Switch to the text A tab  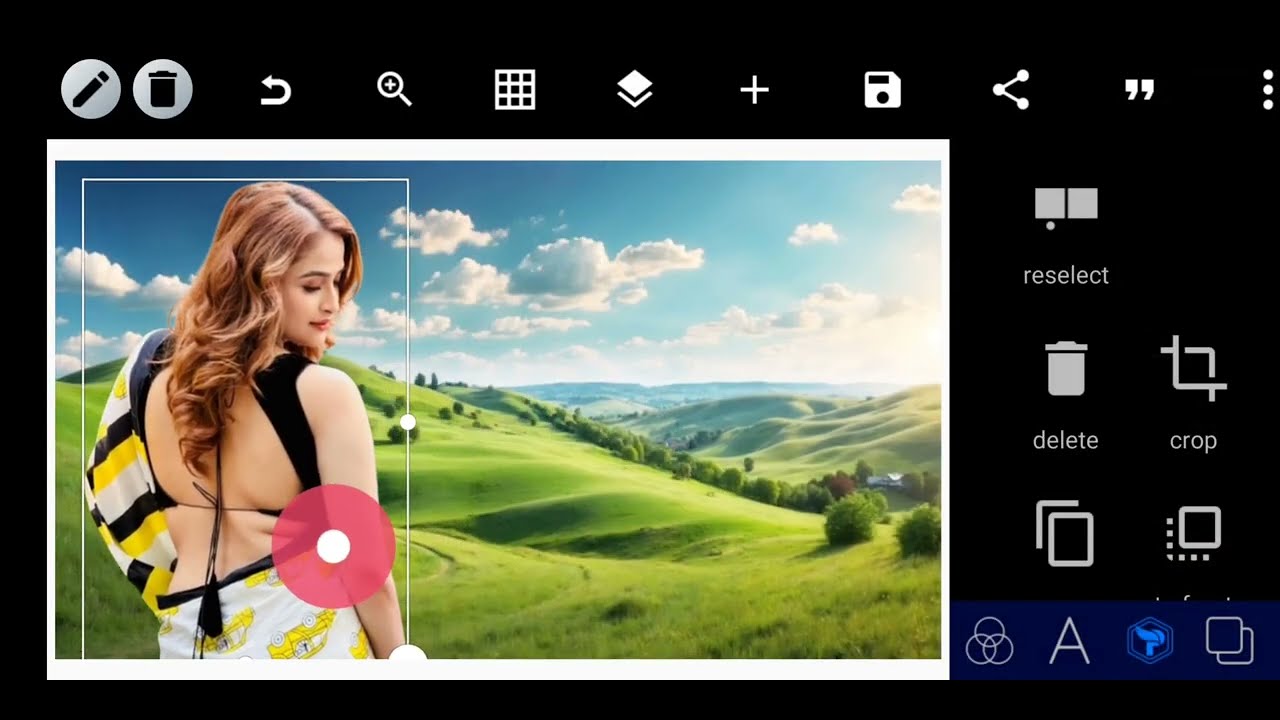tap(1069, 640)
